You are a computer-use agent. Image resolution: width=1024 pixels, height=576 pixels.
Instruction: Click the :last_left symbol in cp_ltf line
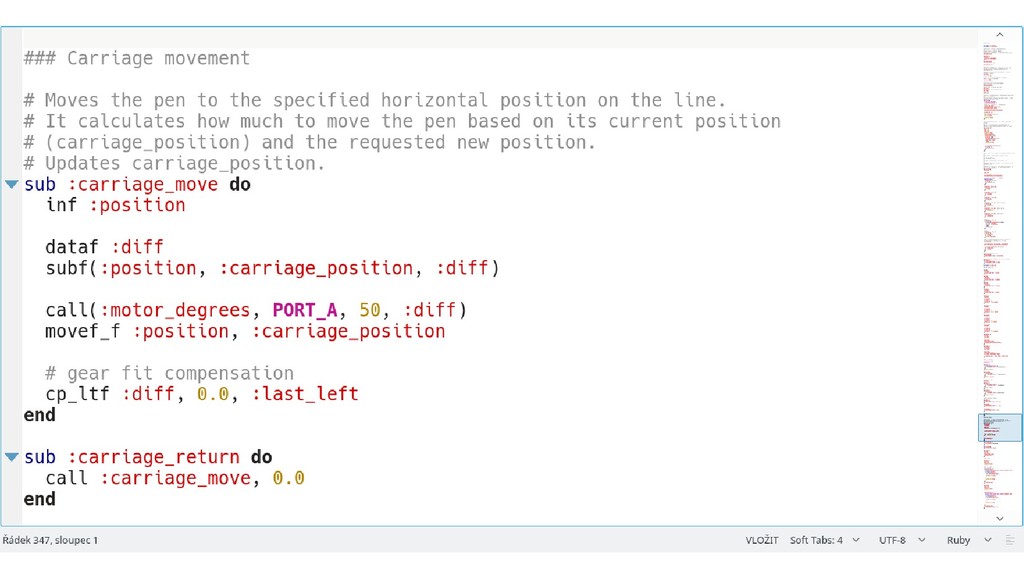click(x=305, y=394)
